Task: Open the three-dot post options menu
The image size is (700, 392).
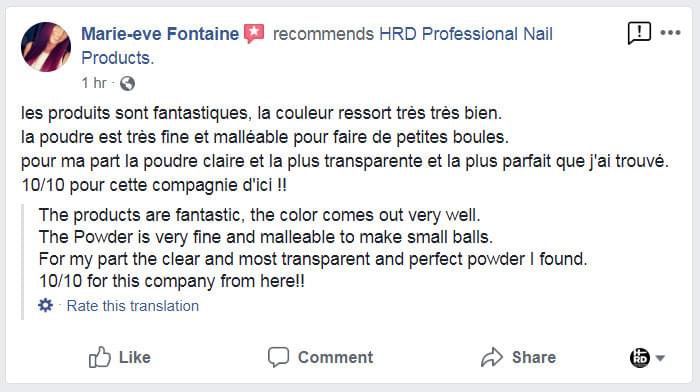Action: [x=671, y=33]
